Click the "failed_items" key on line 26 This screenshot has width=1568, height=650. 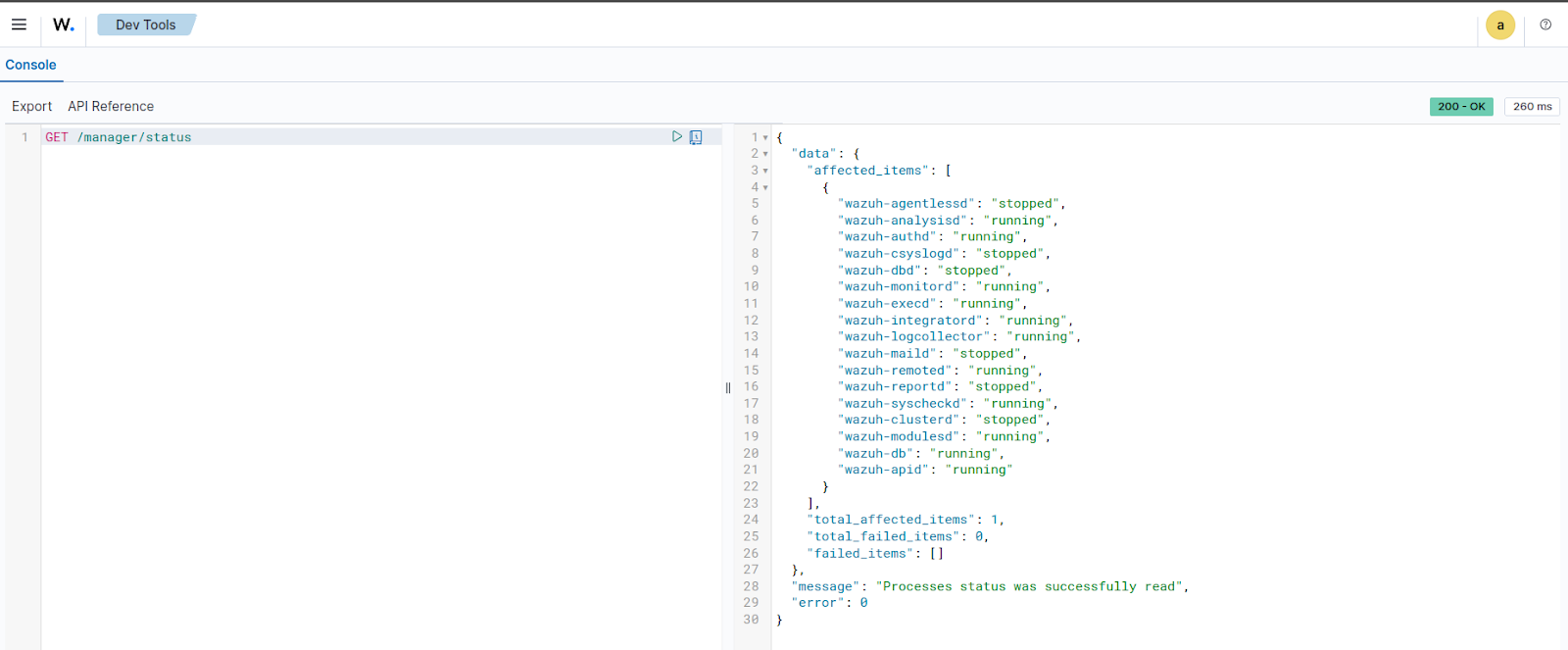point(860,554)
